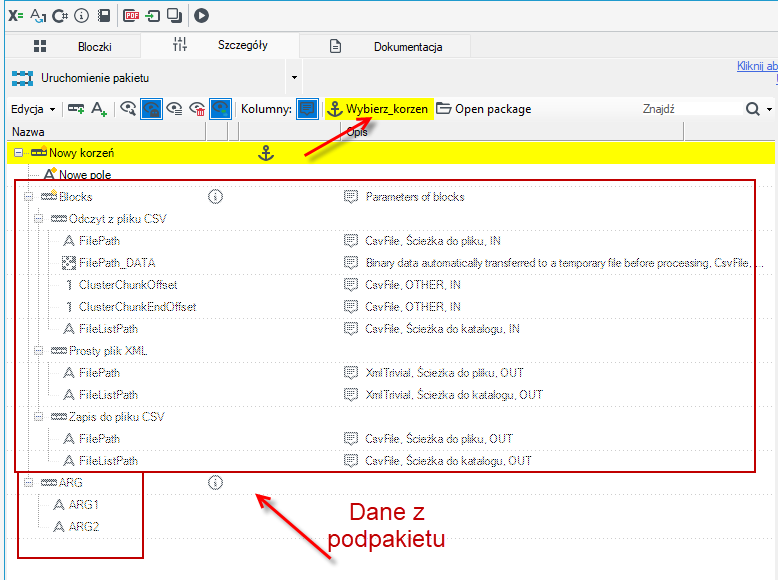
Task: Select the Nowe pole tree item
Action: tap(85, 175)
